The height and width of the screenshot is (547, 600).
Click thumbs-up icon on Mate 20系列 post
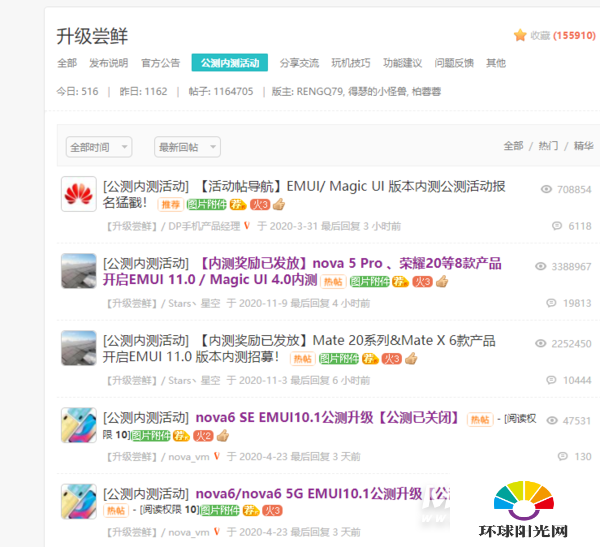click(x=411, y=359)
